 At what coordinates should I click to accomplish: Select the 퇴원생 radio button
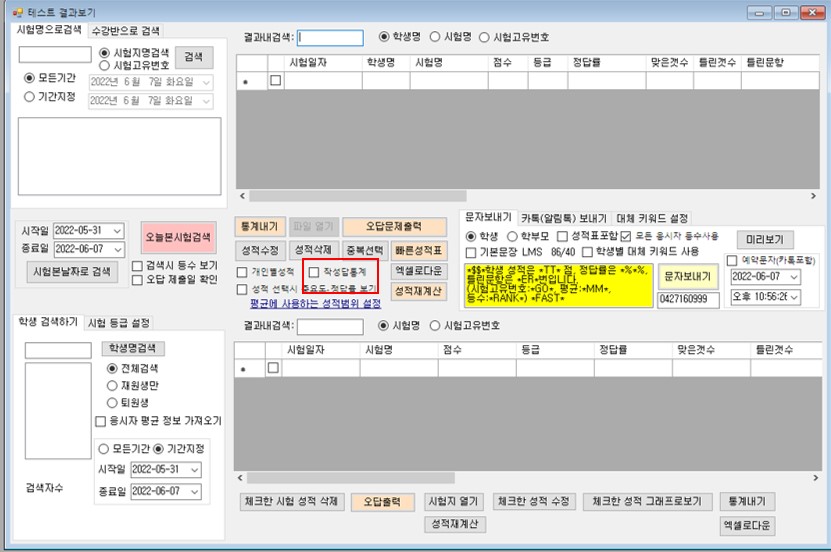coord(112,403)
